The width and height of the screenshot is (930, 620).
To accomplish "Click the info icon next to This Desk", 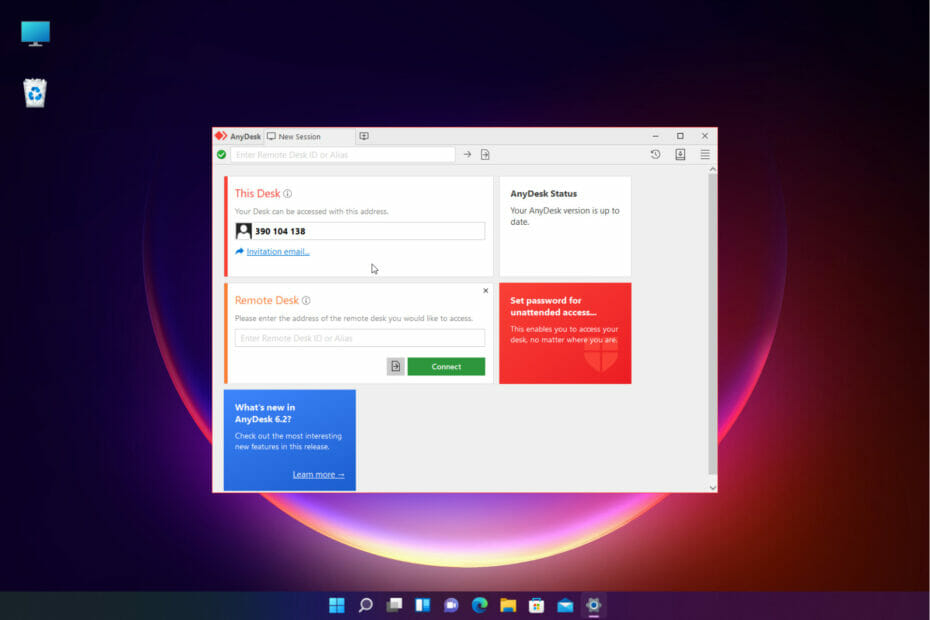I will 288,193.
